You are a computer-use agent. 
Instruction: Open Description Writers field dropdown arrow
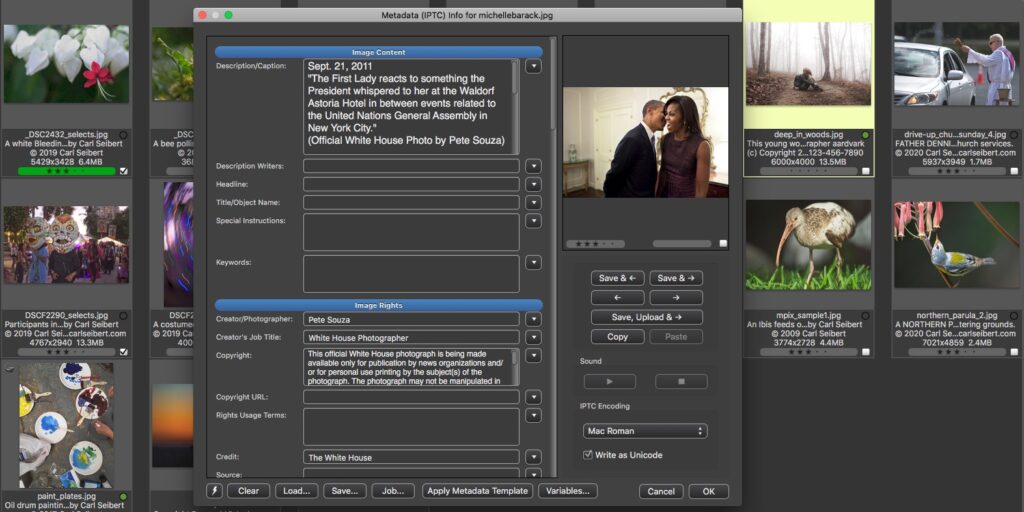(x=534, y=167)
